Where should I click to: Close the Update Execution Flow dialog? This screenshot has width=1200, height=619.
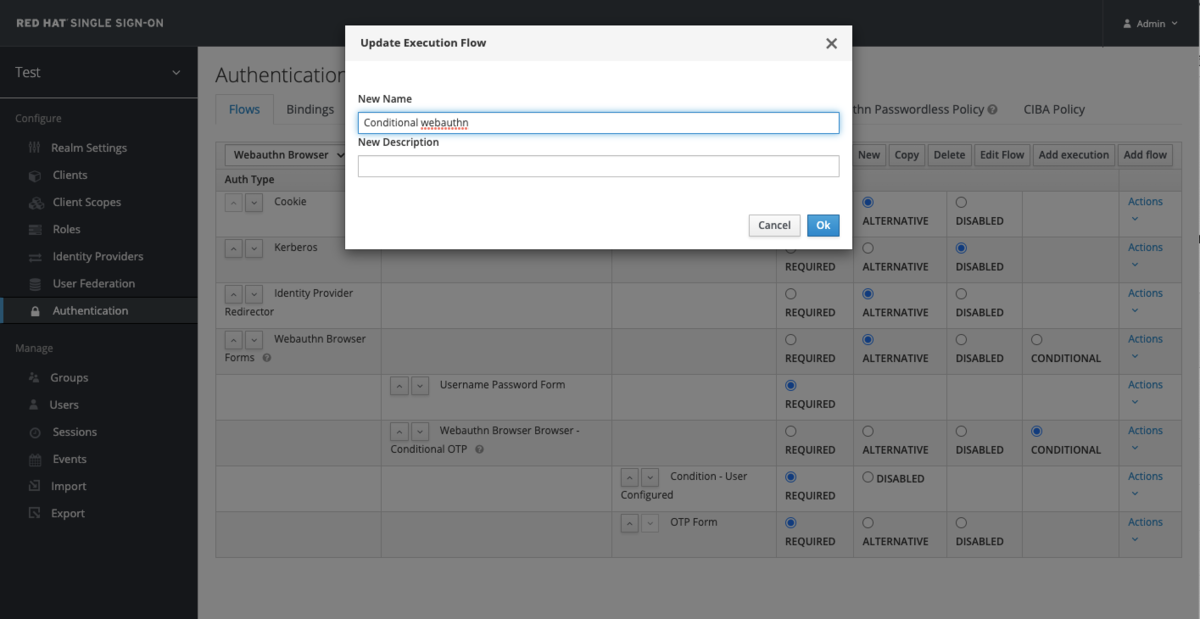coord(831,43)
